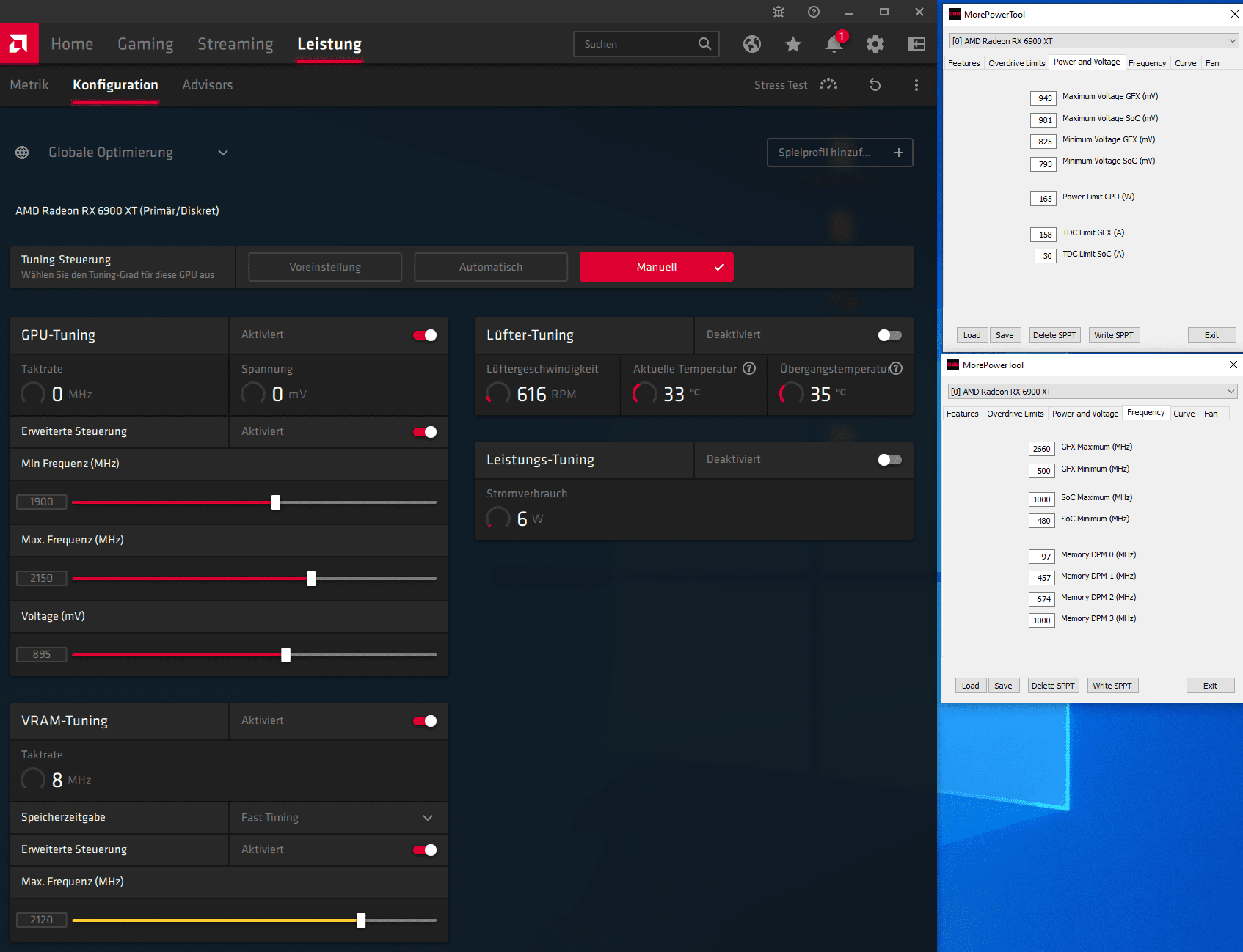This screenshot has height=952, width=1243.
Task: Enable the Leistungs-Tuning switch
Action: (x=890, y=460)
